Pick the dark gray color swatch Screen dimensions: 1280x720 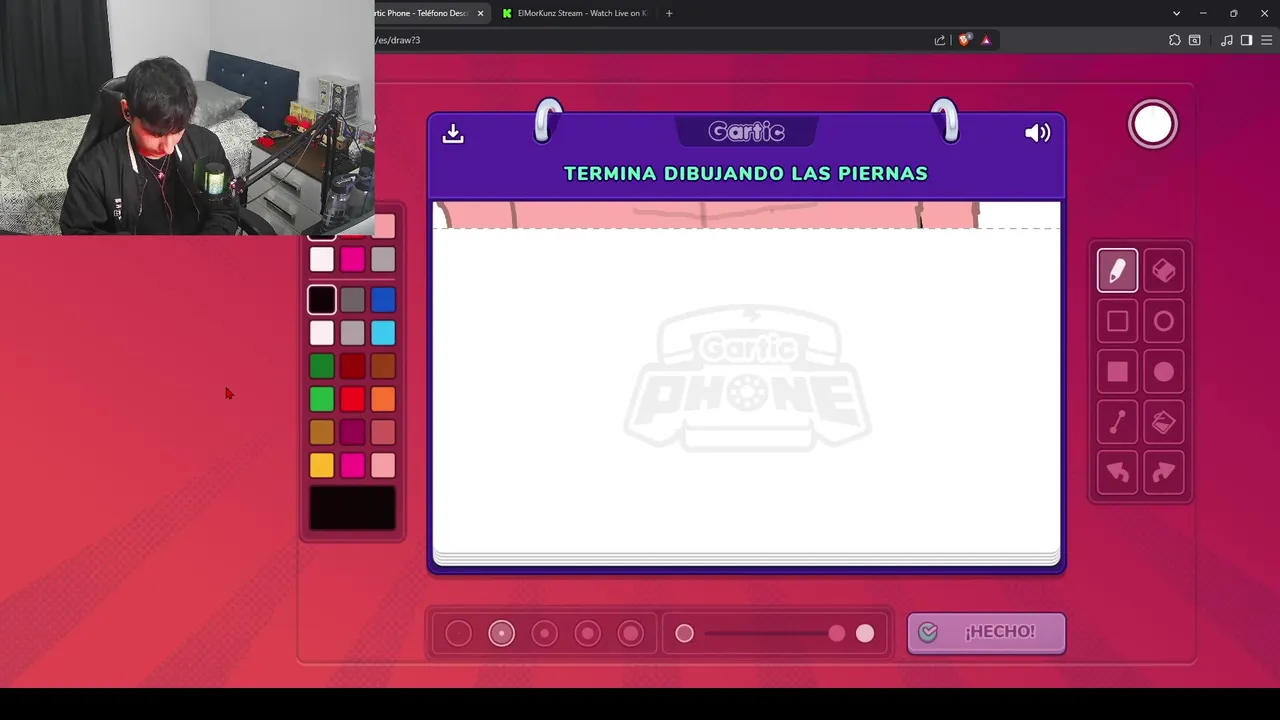point(352,300)
